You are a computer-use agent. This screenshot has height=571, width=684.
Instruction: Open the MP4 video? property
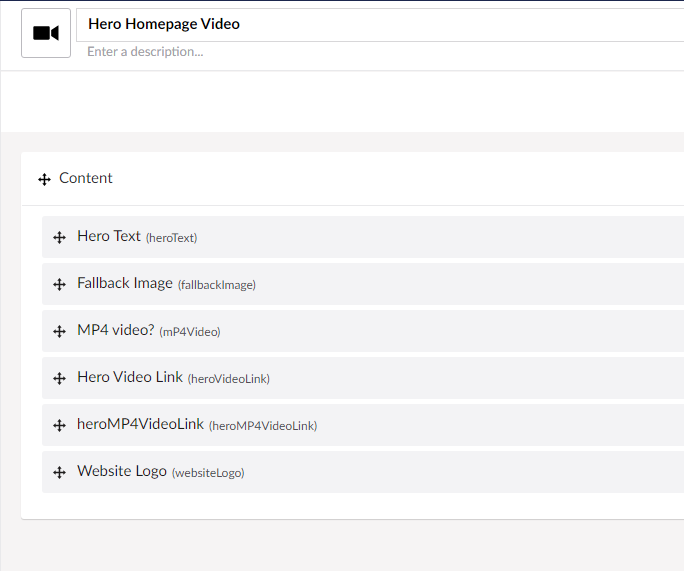pos(115,330)
